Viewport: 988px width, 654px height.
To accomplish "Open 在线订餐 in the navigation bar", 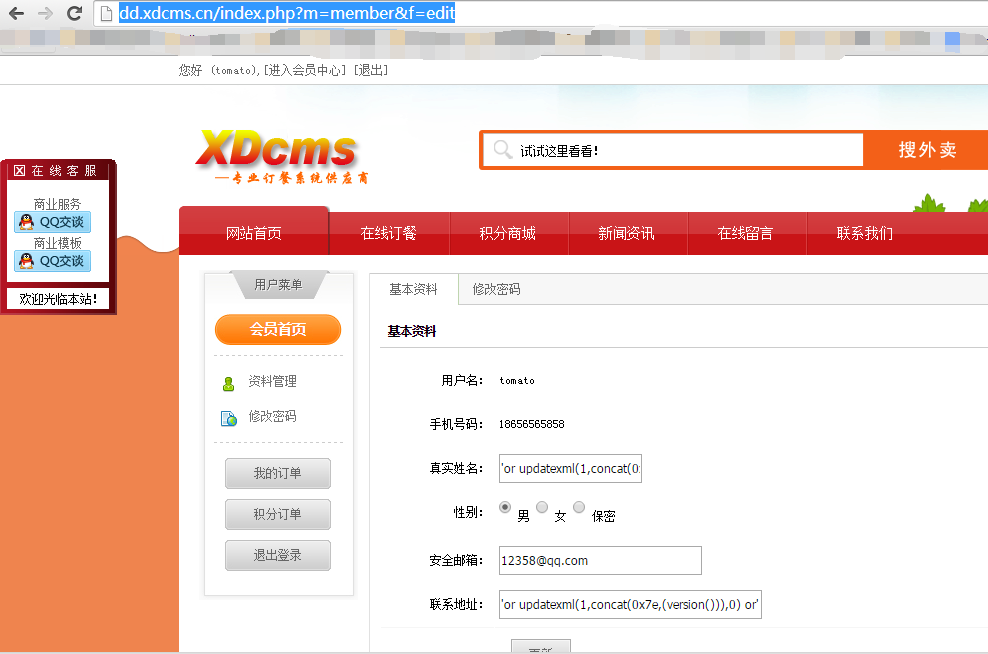I will click(389, 233).
